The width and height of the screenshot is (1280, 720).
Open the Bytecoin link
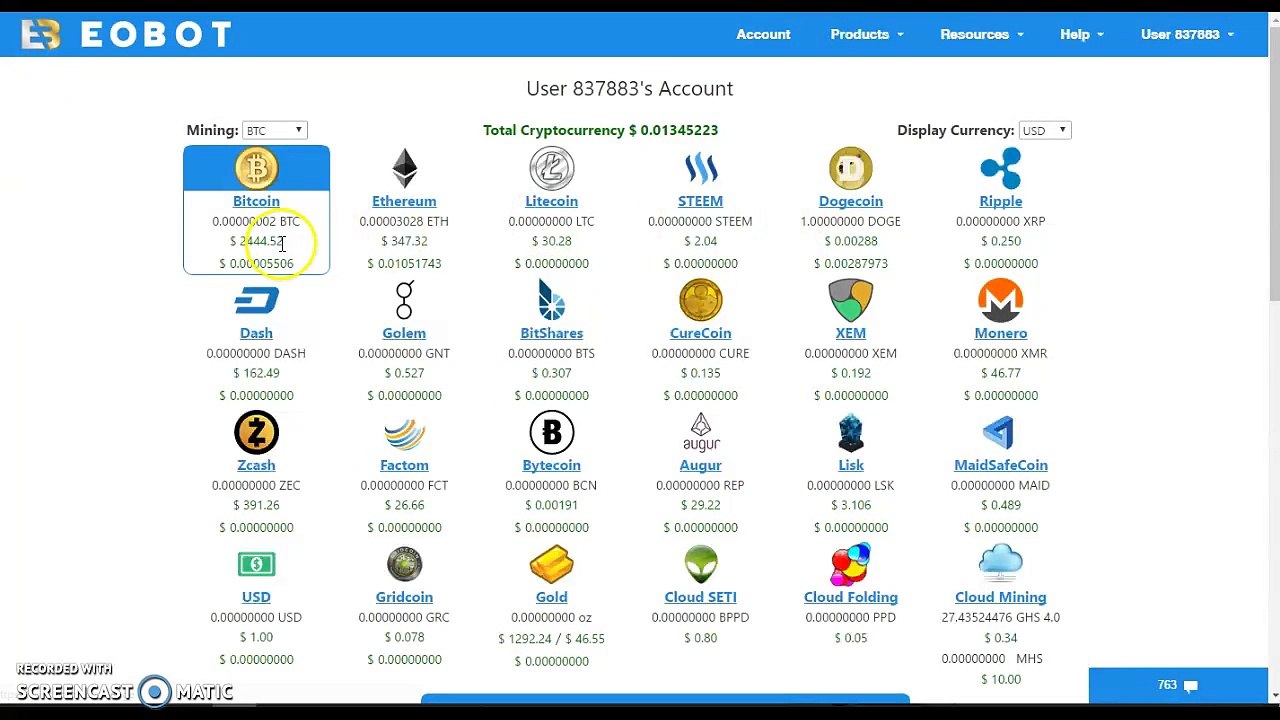(551, 465)
